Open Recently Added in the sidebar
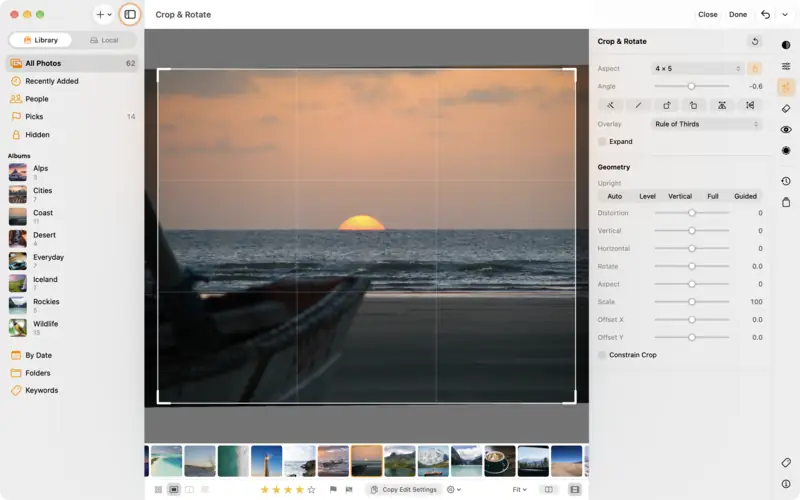This screenshot has width=800, height=500. 72,81
